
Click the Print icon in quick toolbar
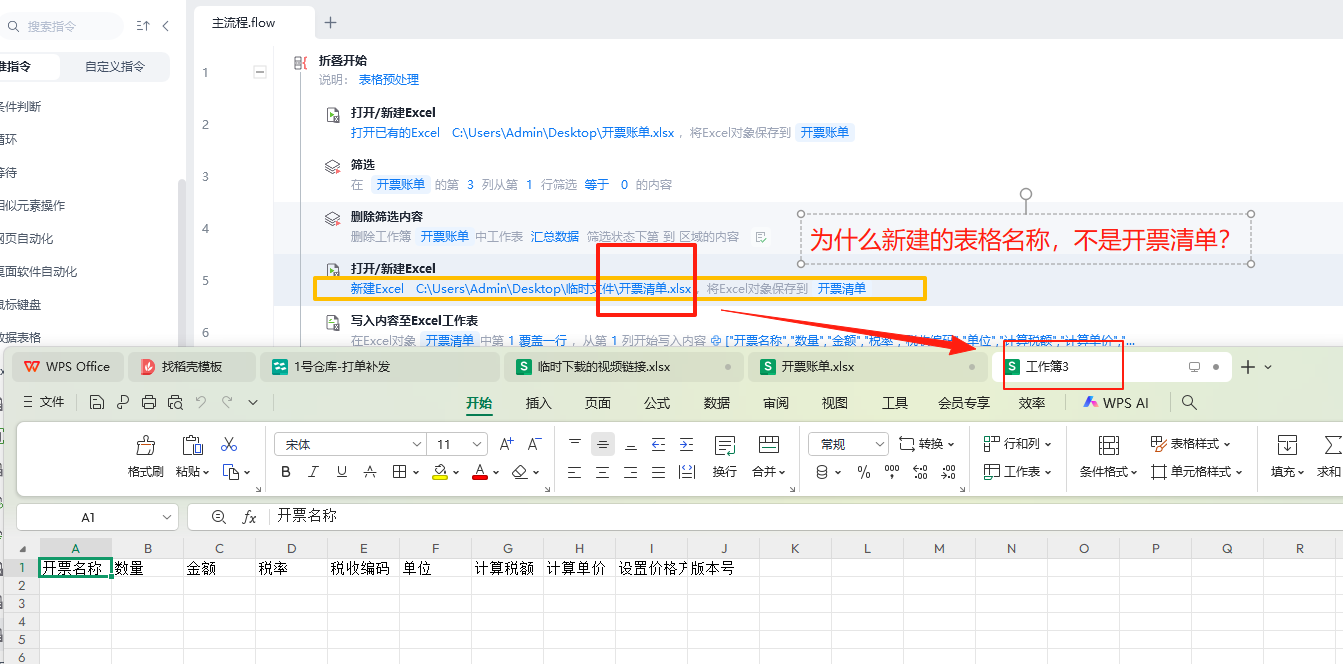149,402
